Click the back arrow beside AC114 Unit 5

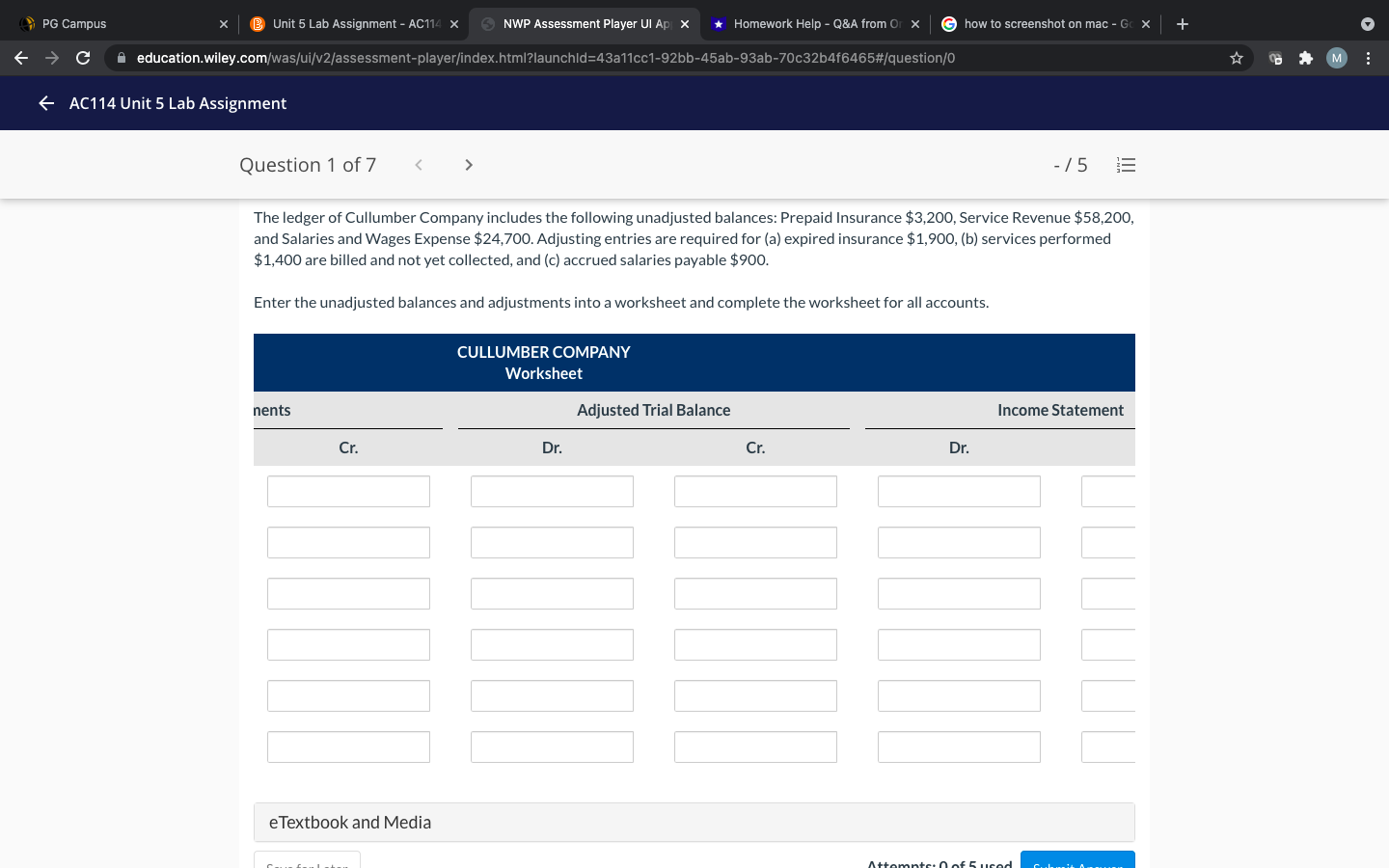pyautogui.click(x=45, y=102)
